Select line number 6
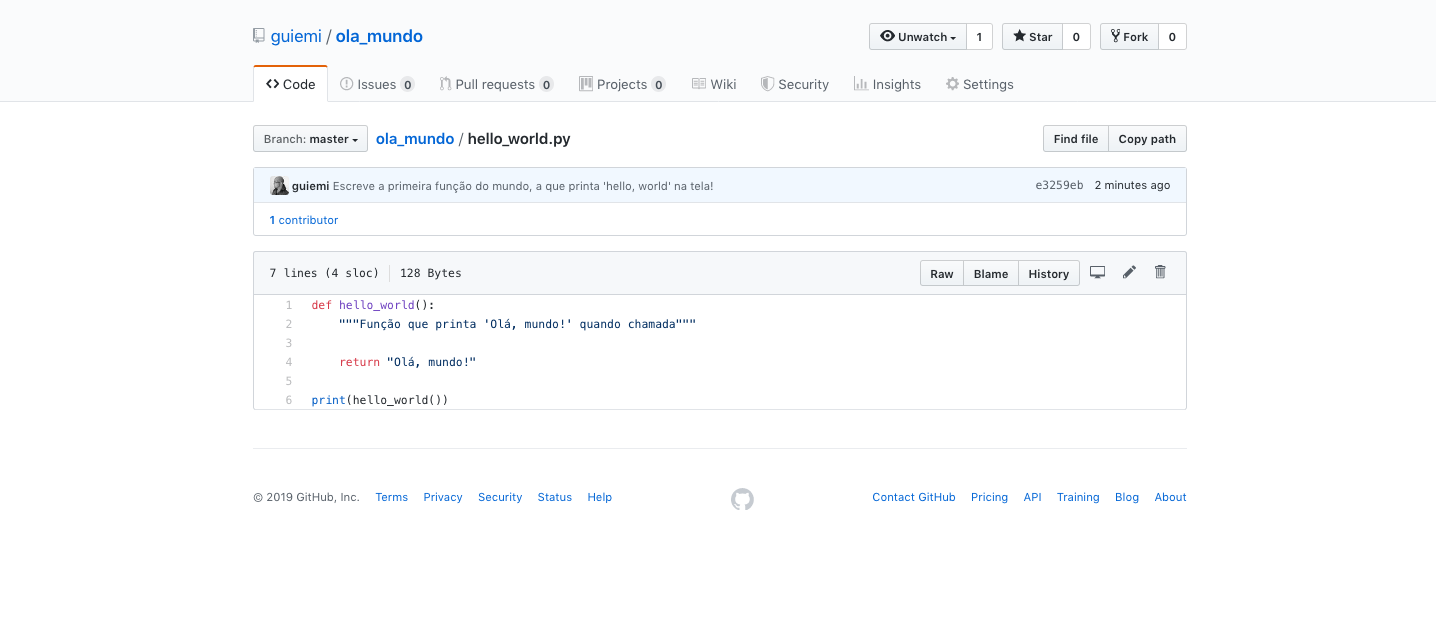 pos(288,400)
